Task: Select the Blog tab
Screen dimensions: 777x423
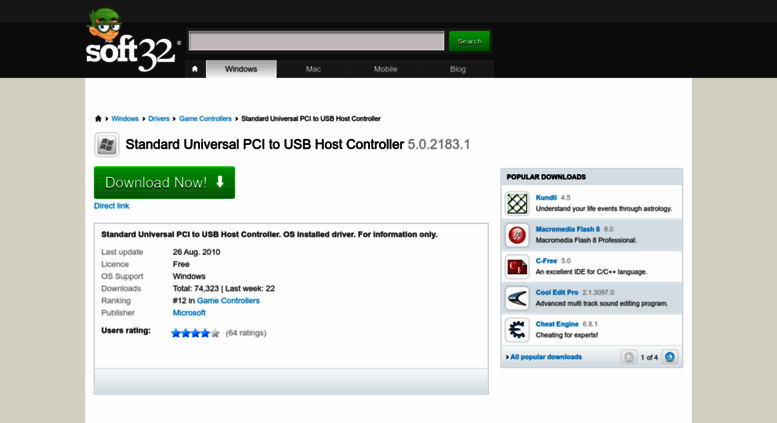Action: (458, 69)
